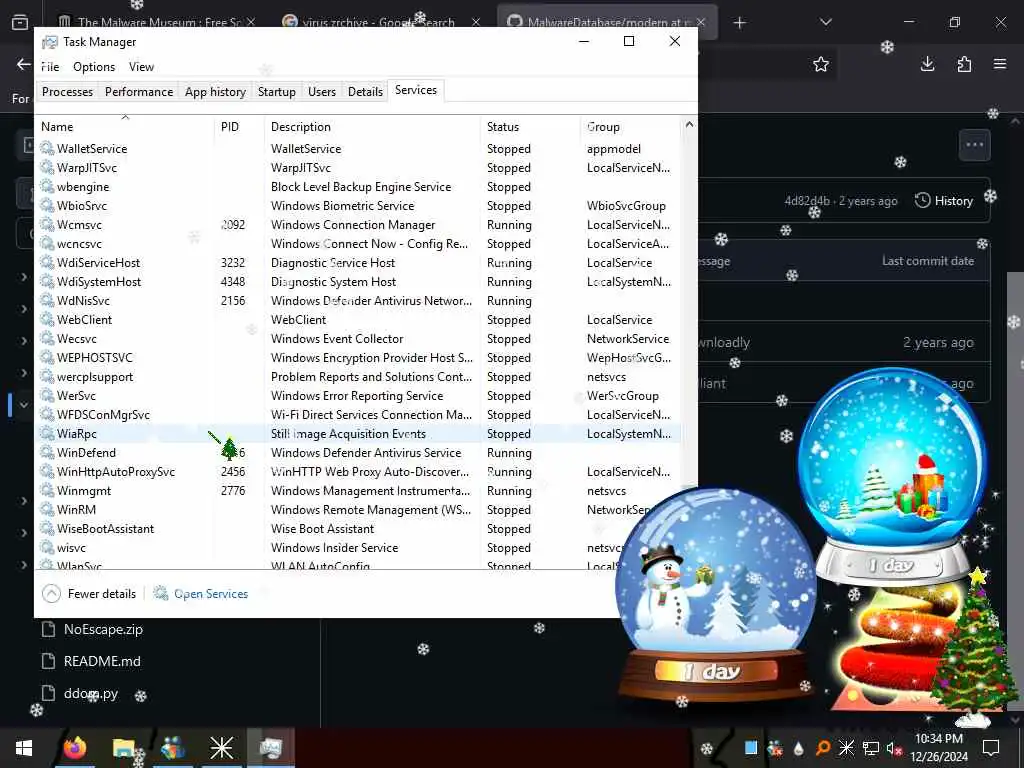Select the WdiServiceHost service
Image resolution: width=1024 pixels, height=768 pixels.
pos(358,263)
